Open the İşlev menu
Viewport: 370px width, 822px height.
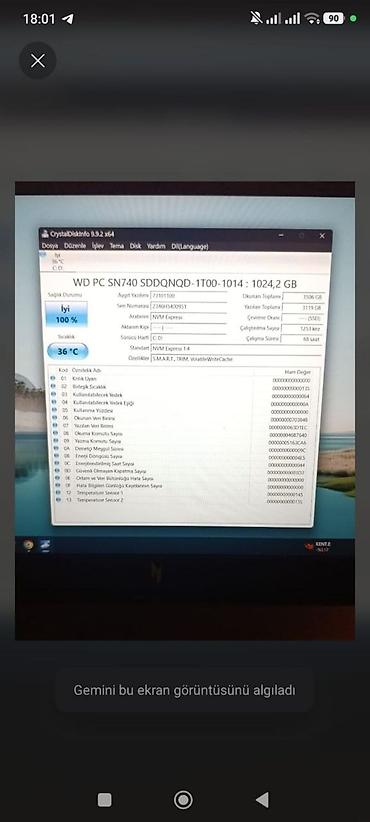98,245
